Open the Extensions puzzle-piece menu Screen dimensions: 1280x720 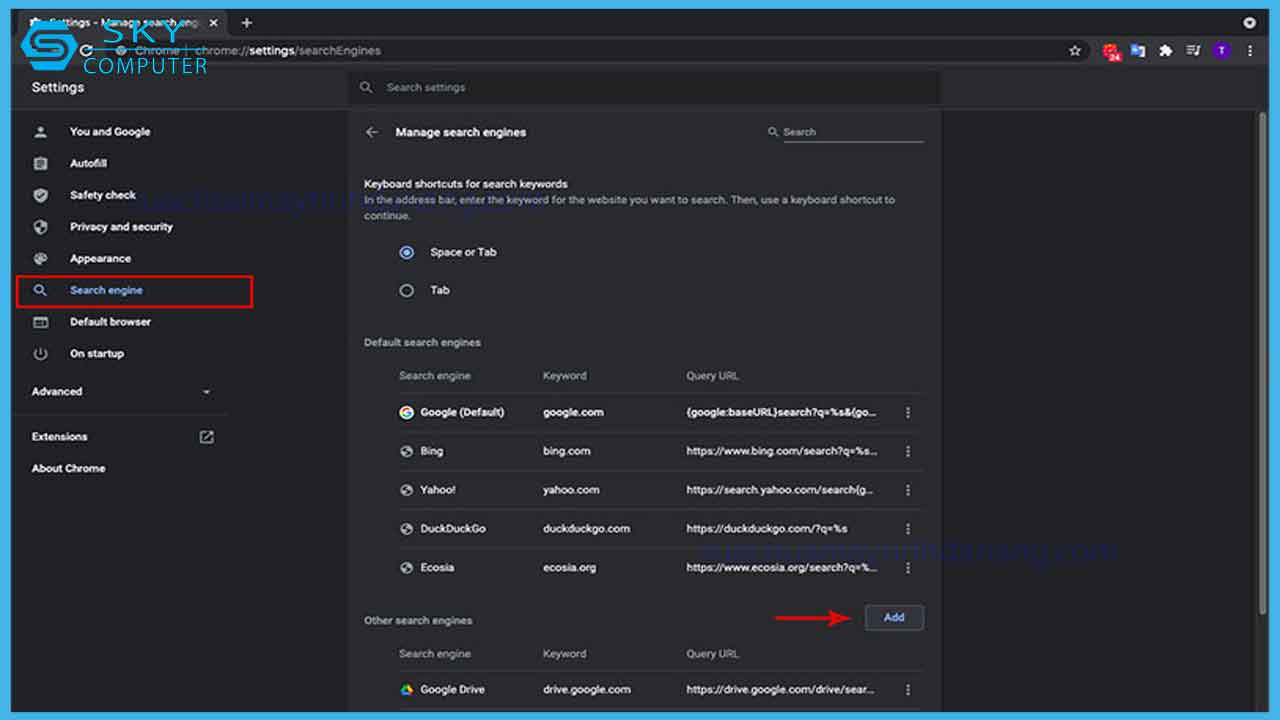pos(1166,51)
